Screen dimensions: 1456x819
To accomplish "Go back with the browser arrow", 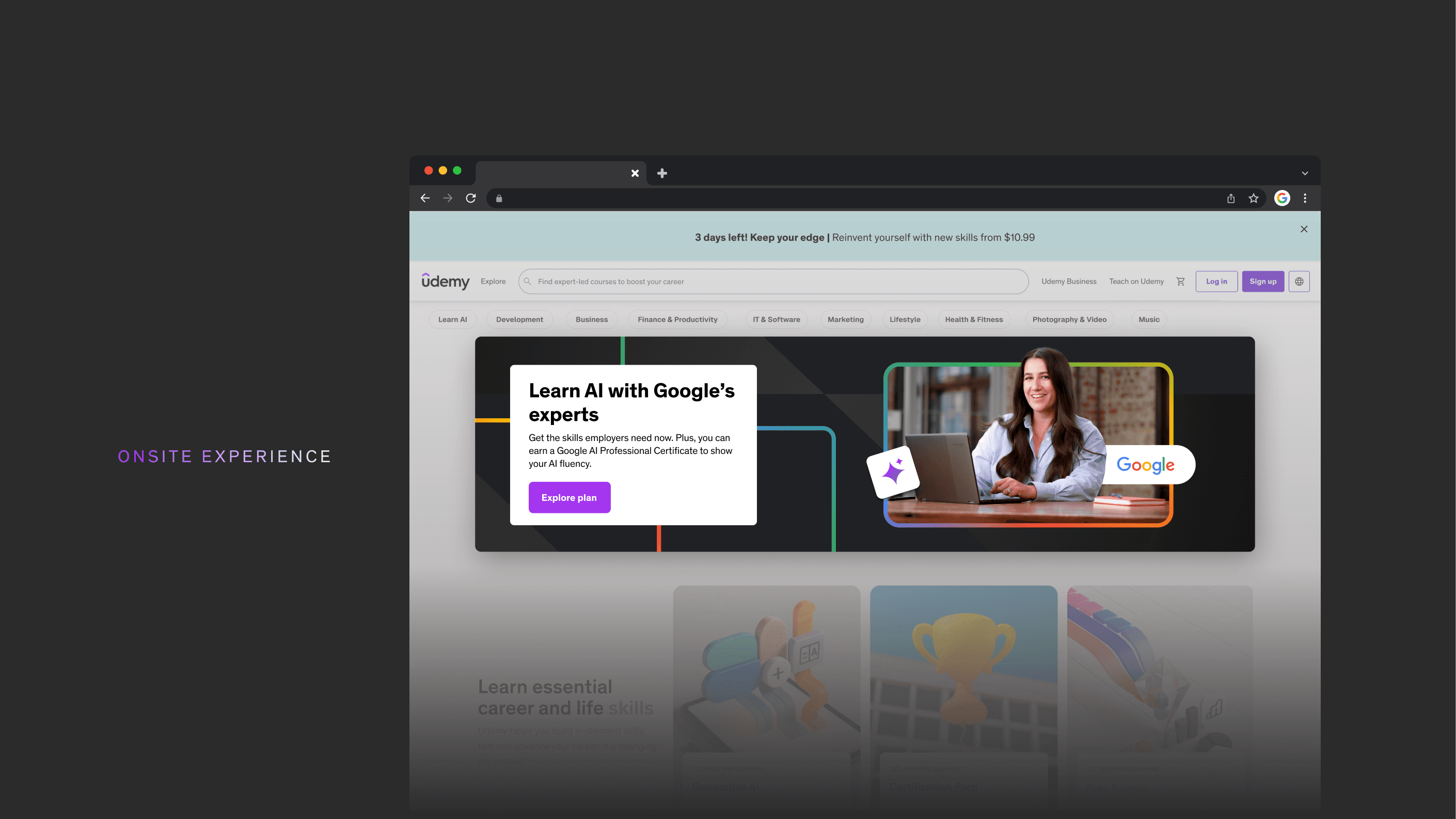I will [425, 198].
